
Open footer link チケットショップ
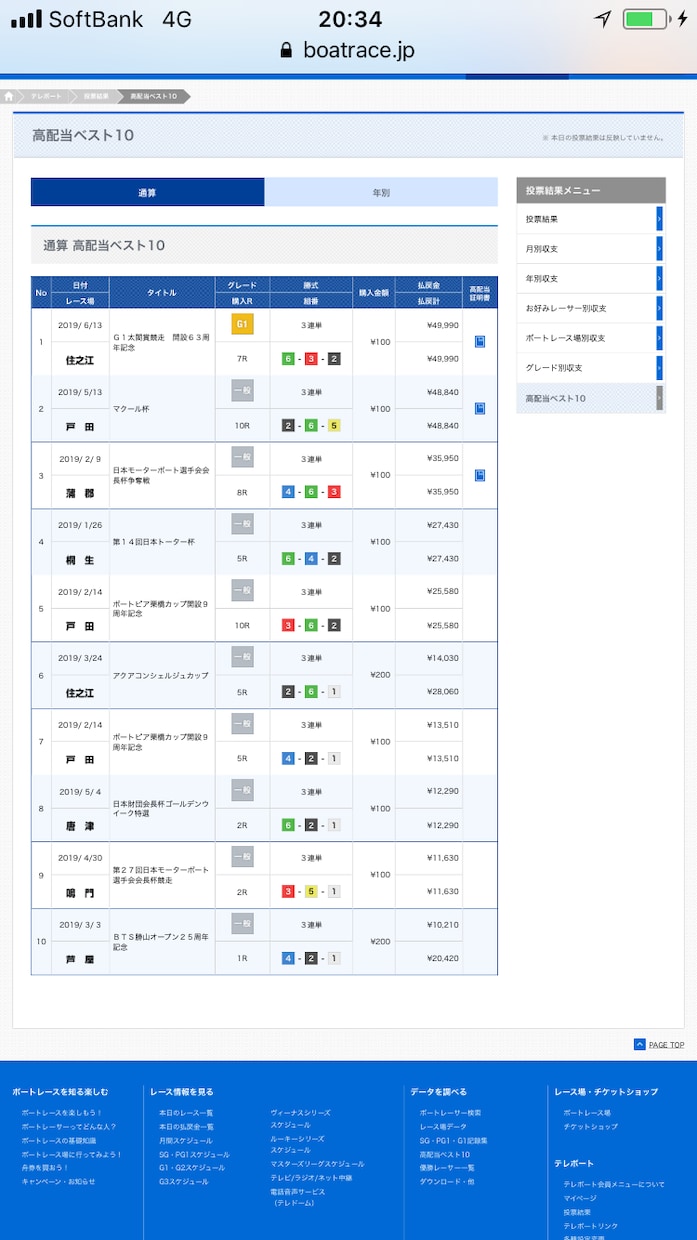590,1127
